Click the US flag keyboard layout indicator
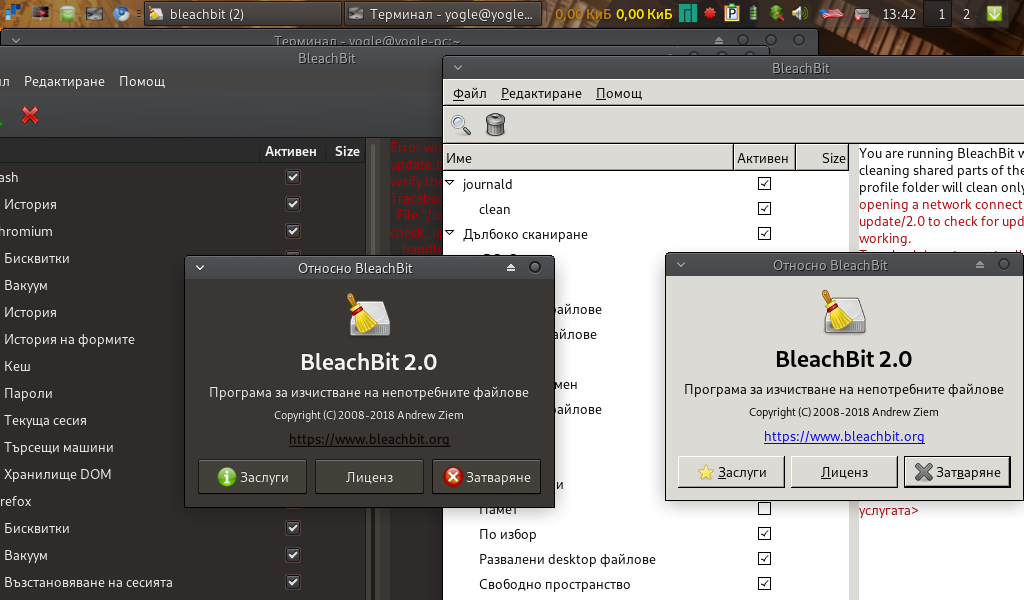The width and height of the screenshot is (1024, 600). point(831,13)
